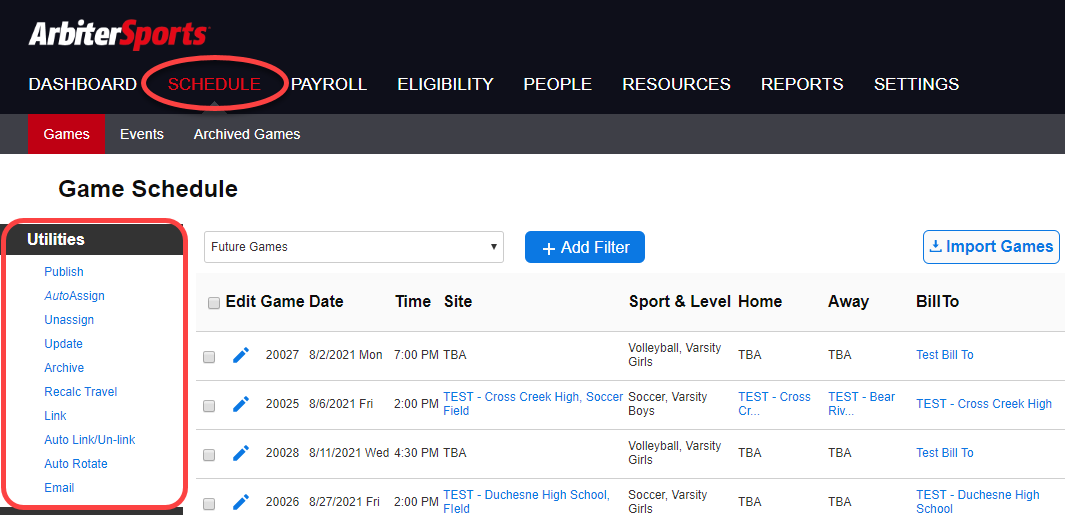Open bill-to TEST - Cross Creek High
The image size is (1065, 515).
click(x=984, y=404)
